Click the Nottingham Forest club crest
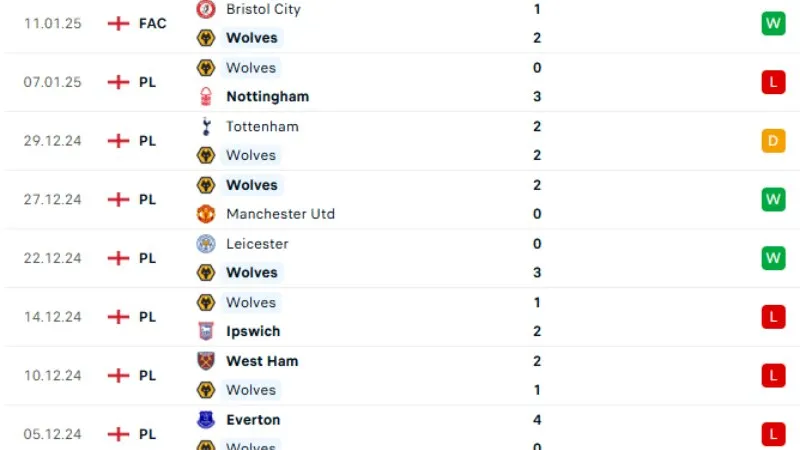This screenshot has height=450, width=800. point(206,97)
